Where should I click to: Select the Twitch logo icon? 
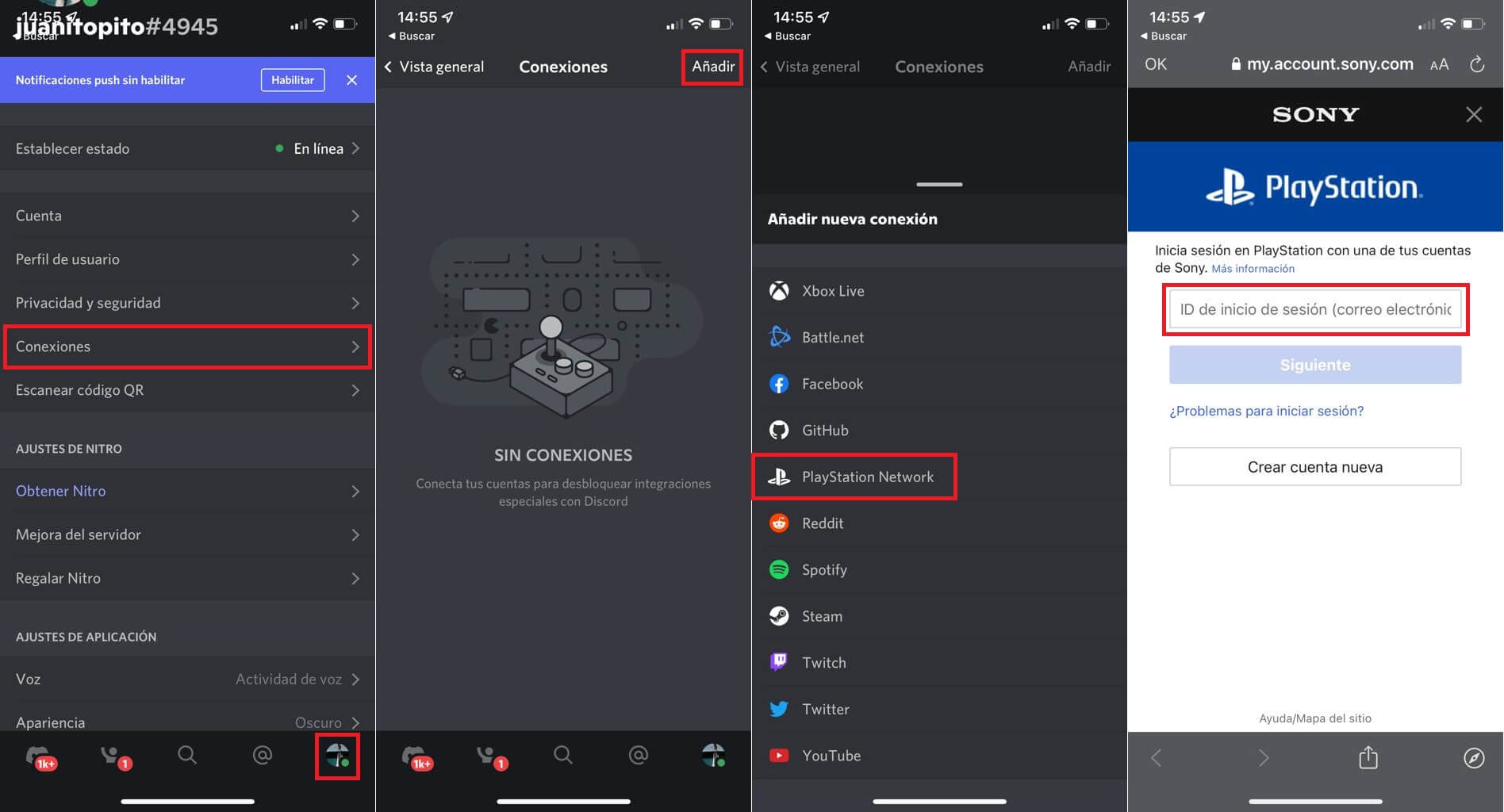[x=779, y=662]
